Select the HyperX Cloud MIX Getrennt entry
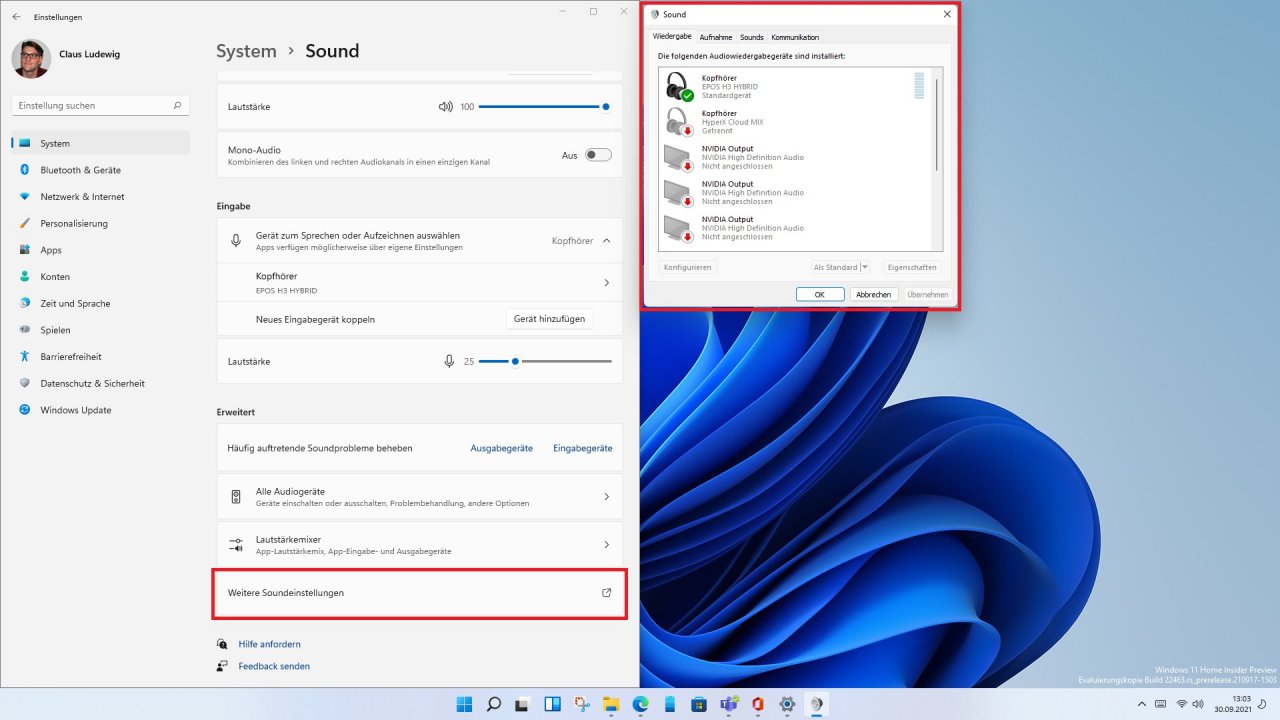 pos(795,122)
